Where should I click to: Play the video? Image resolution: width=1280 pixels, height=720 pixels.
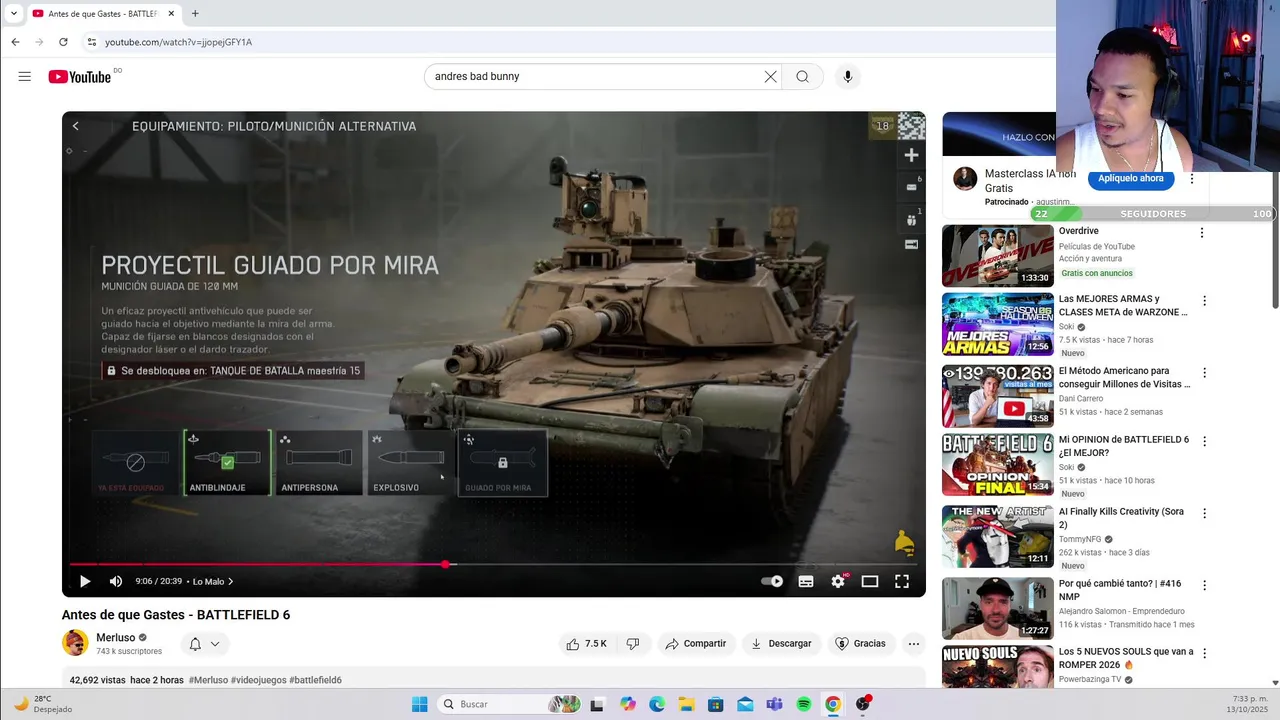(85, 581)
